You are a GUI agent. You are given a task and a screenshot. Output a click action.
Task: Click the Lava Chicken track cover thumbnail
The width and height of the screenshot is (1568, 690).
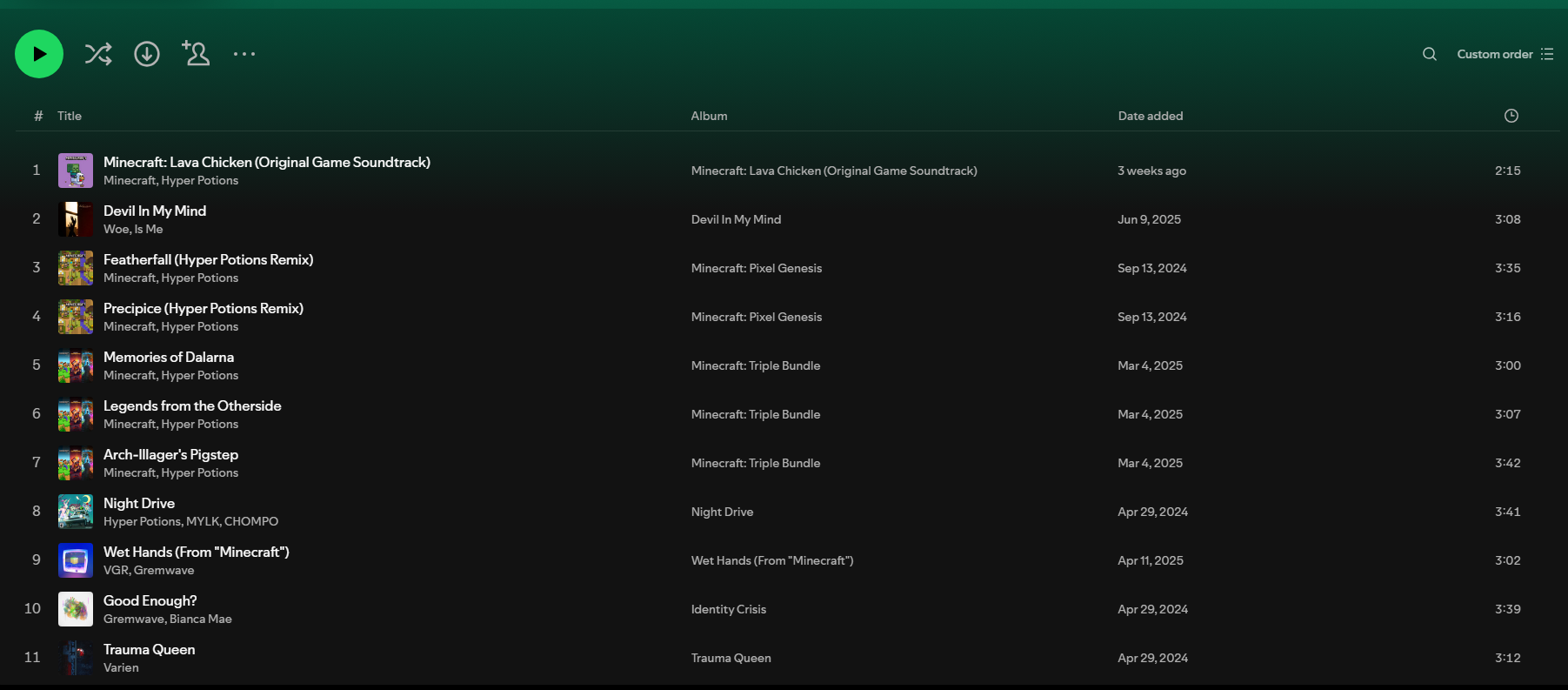76,171
